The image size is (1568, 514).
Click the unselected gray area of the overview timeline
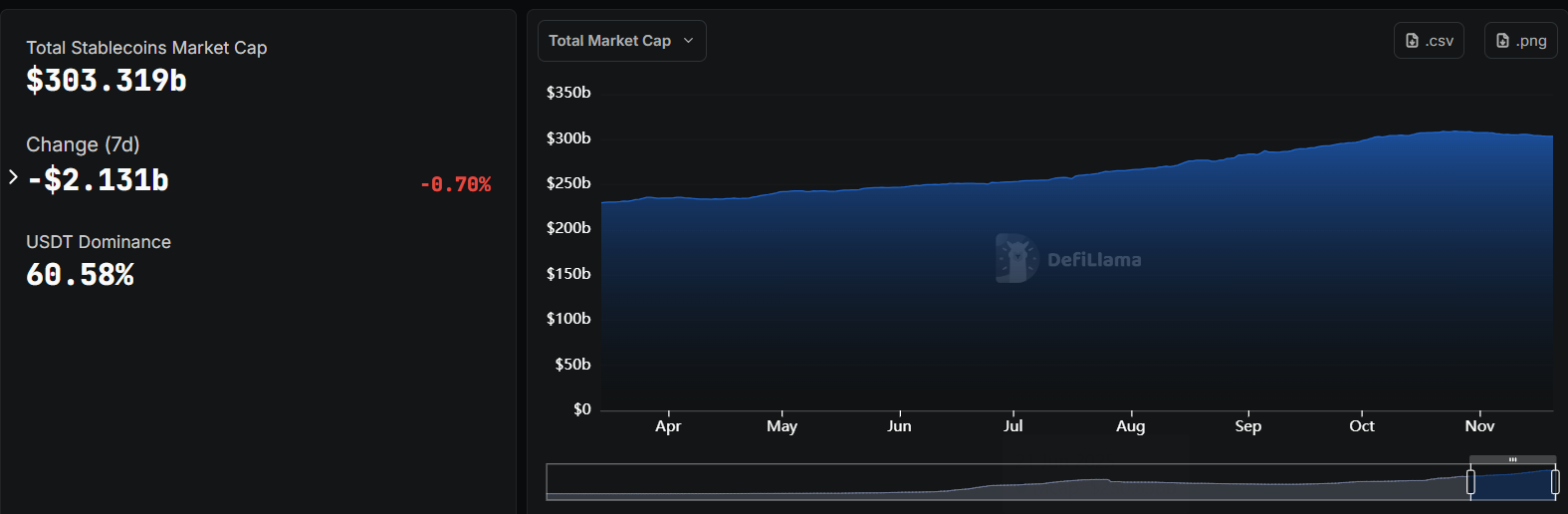(x=996, y=482)
